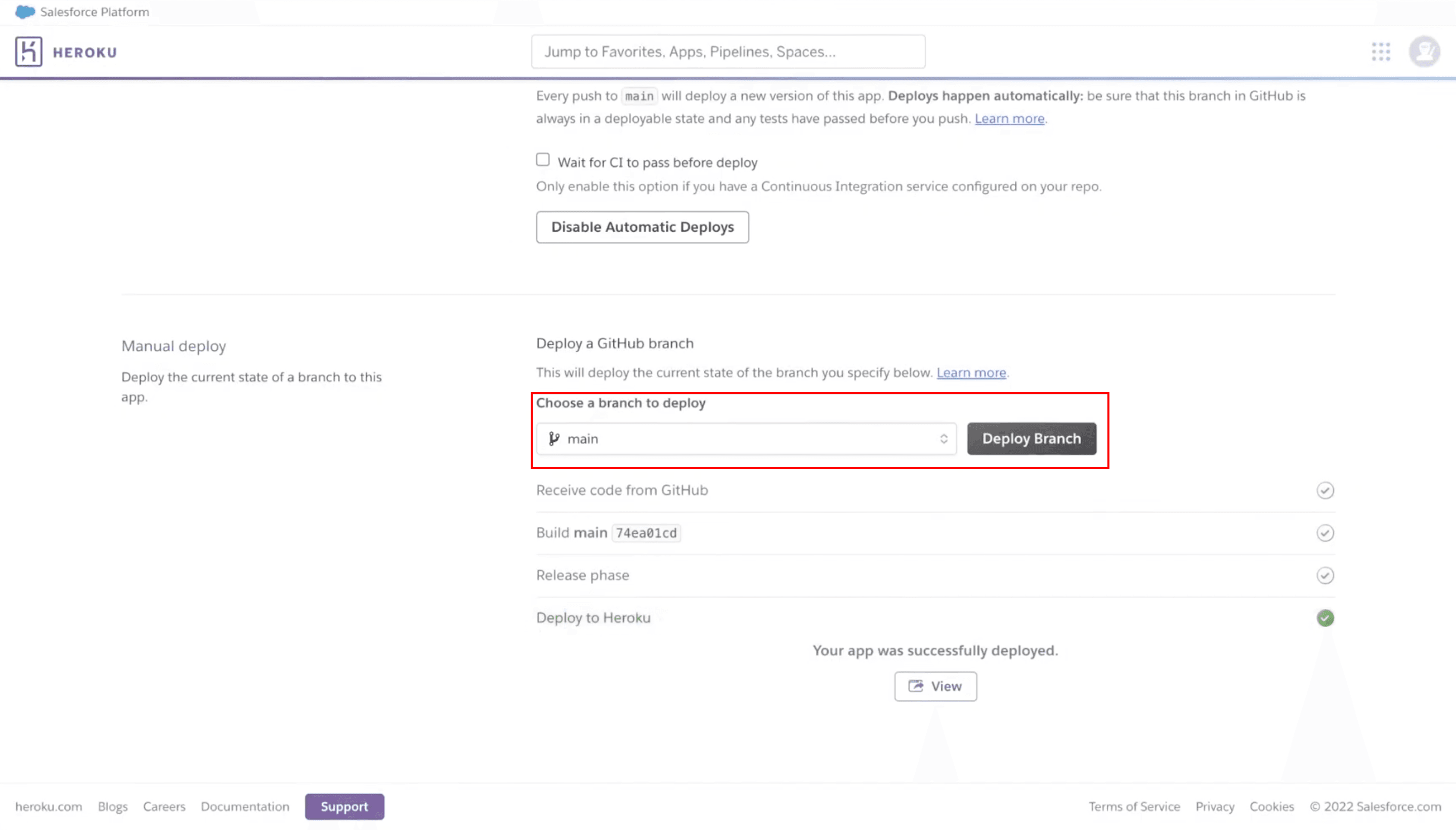Expand the branch selector dropdown
Image resolution: width=1456 pixels, height=830 pixels.
943,438
